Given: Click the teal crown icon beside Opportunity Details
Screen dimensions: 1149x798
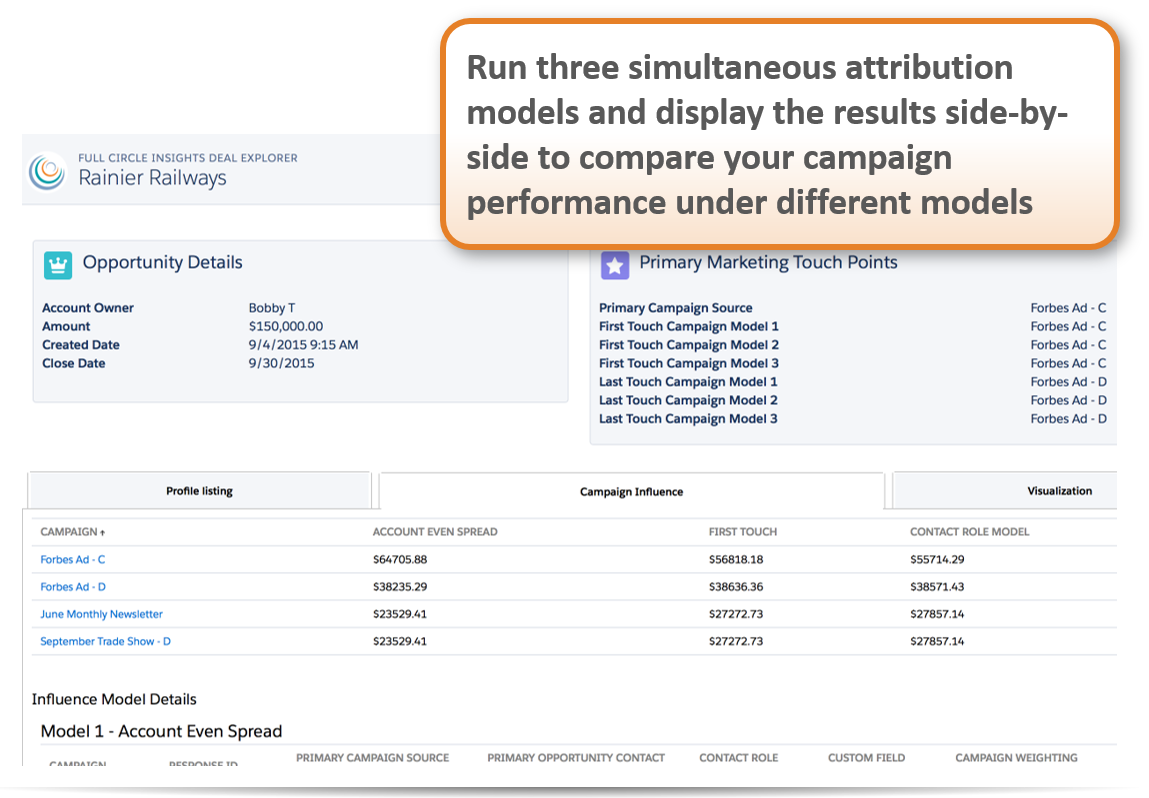Looking at the screenshot, I should click(x=57, y=263).
